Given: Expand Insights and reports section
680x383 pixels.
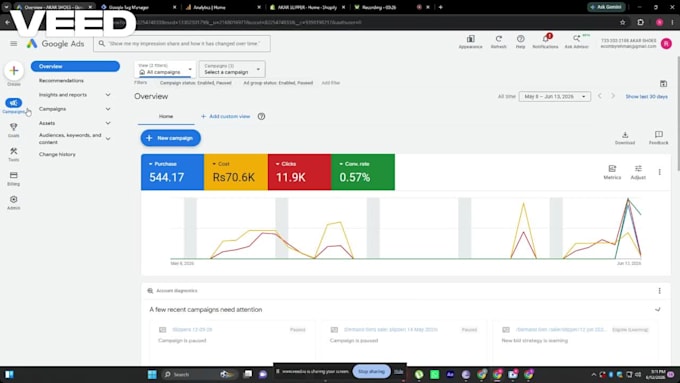Looking at the screenshot, I should pyautogui.click(x=108, y=95).
